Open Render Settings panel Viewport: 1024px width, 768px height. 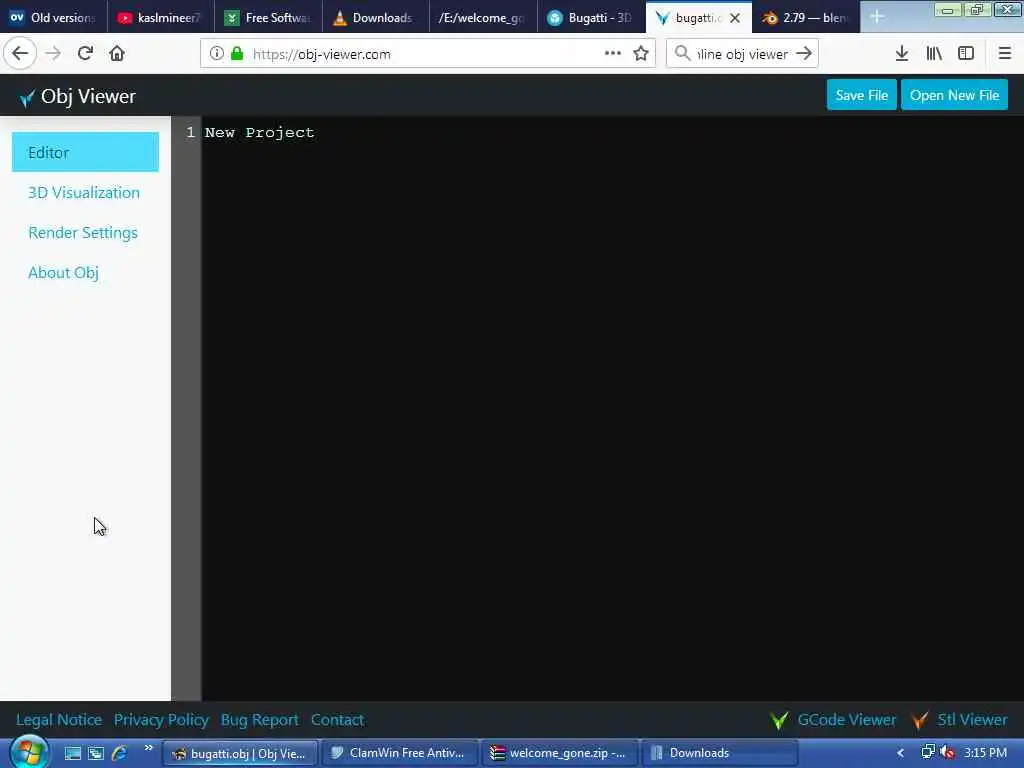coord(83,232)
